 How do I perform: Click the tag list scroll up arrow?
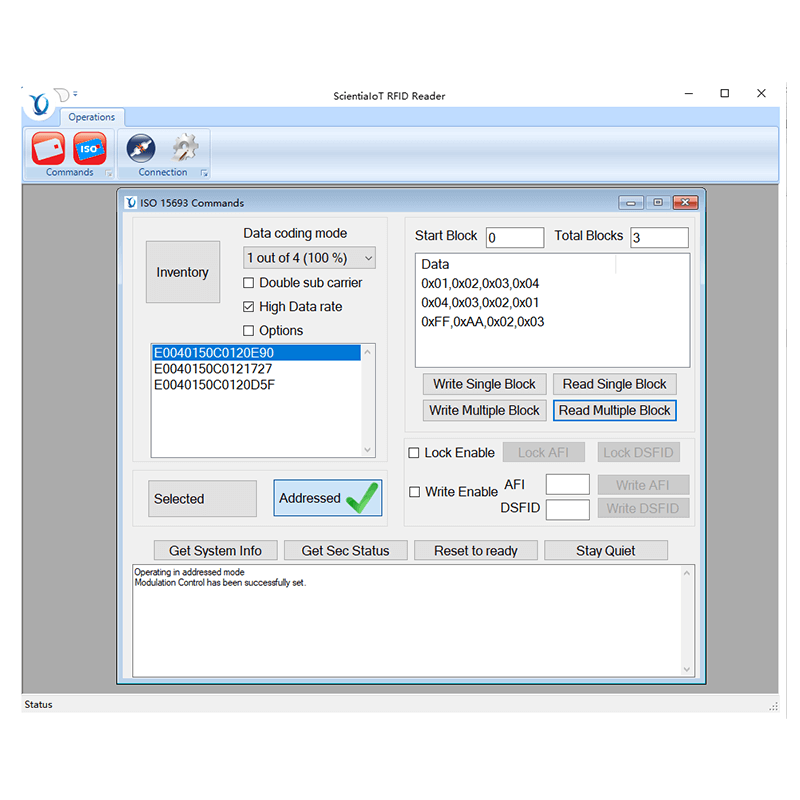[367, 352]
